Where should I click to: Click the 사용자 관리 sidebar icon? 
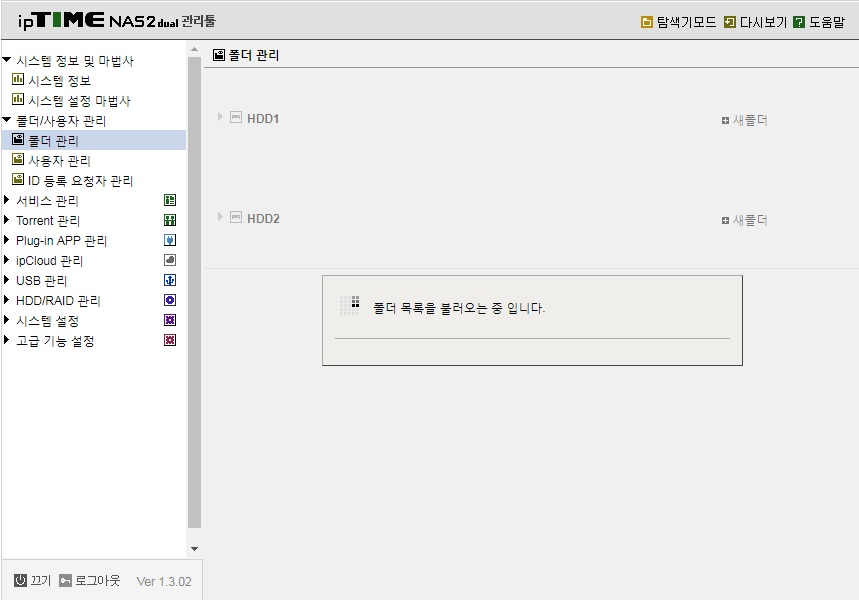[18, 159]
